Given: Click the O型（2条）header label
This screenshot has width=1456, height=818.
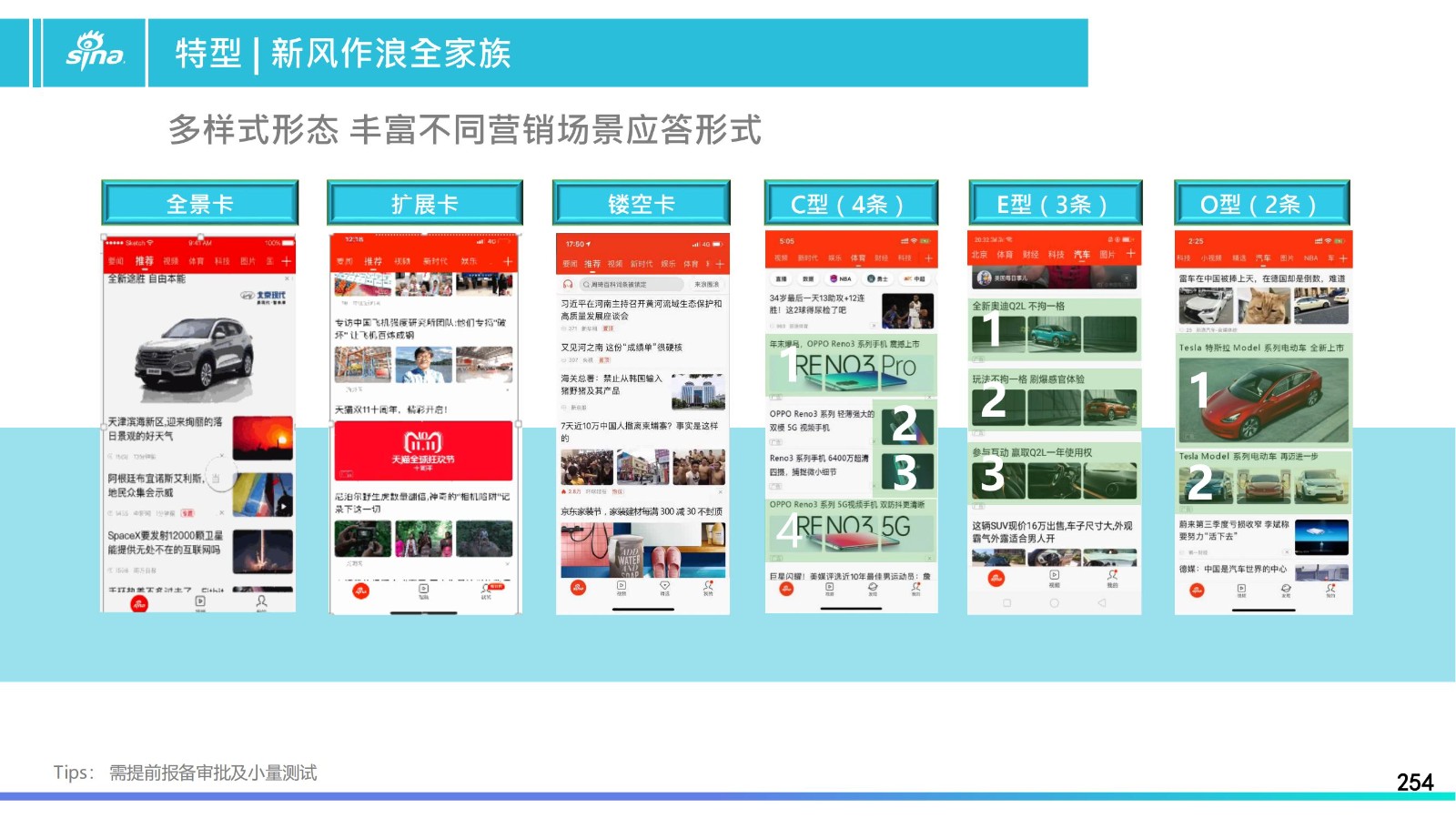Looking at the screenshot, I should point(1261,204).
